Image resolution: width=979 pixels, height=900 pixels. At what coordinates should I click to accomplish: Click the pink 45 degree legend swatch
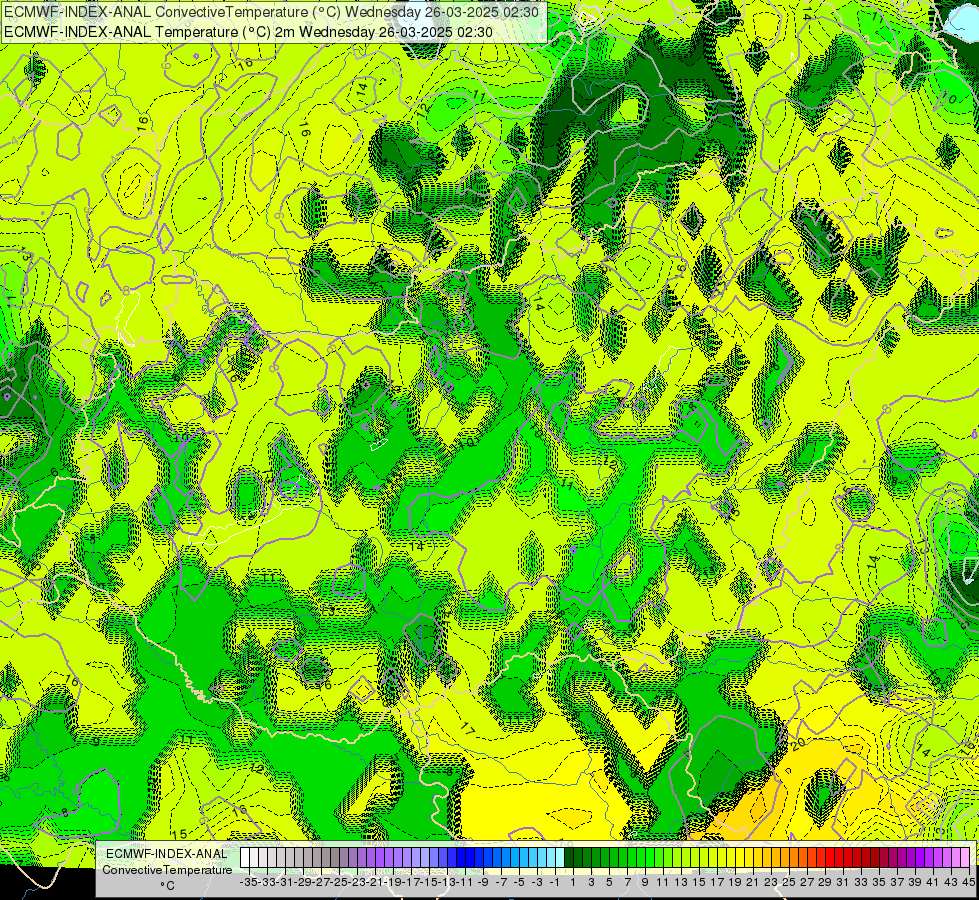(x=965, y=858)
